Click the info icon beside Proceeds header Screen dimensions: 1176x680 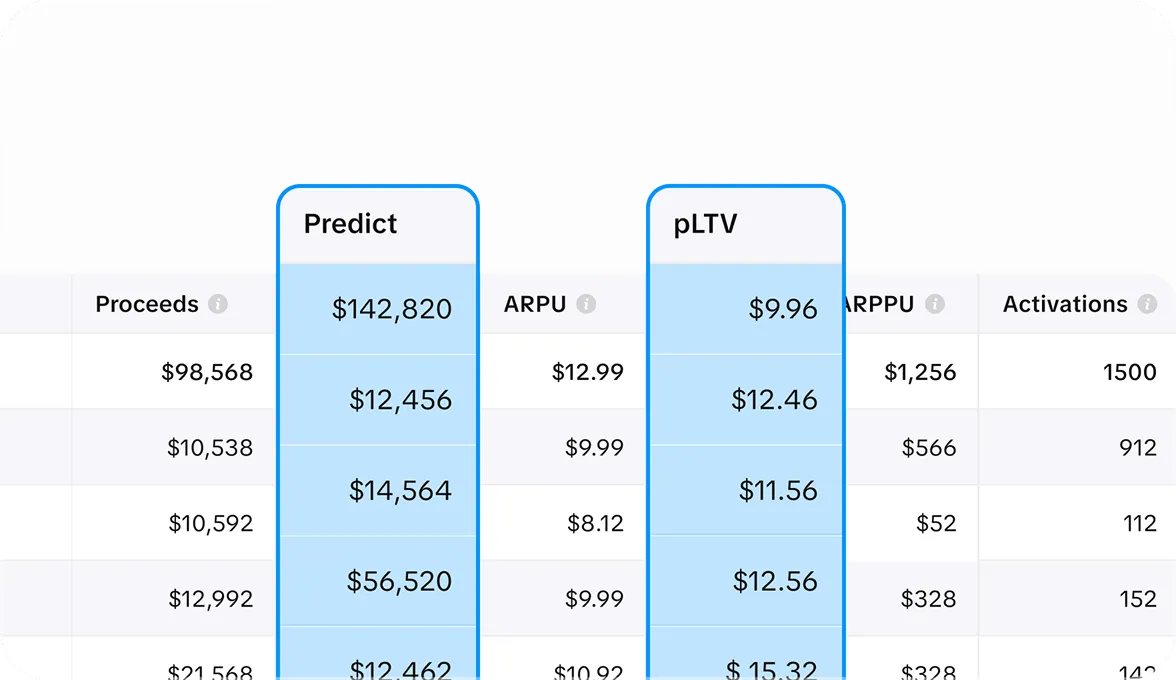[219, 304]
